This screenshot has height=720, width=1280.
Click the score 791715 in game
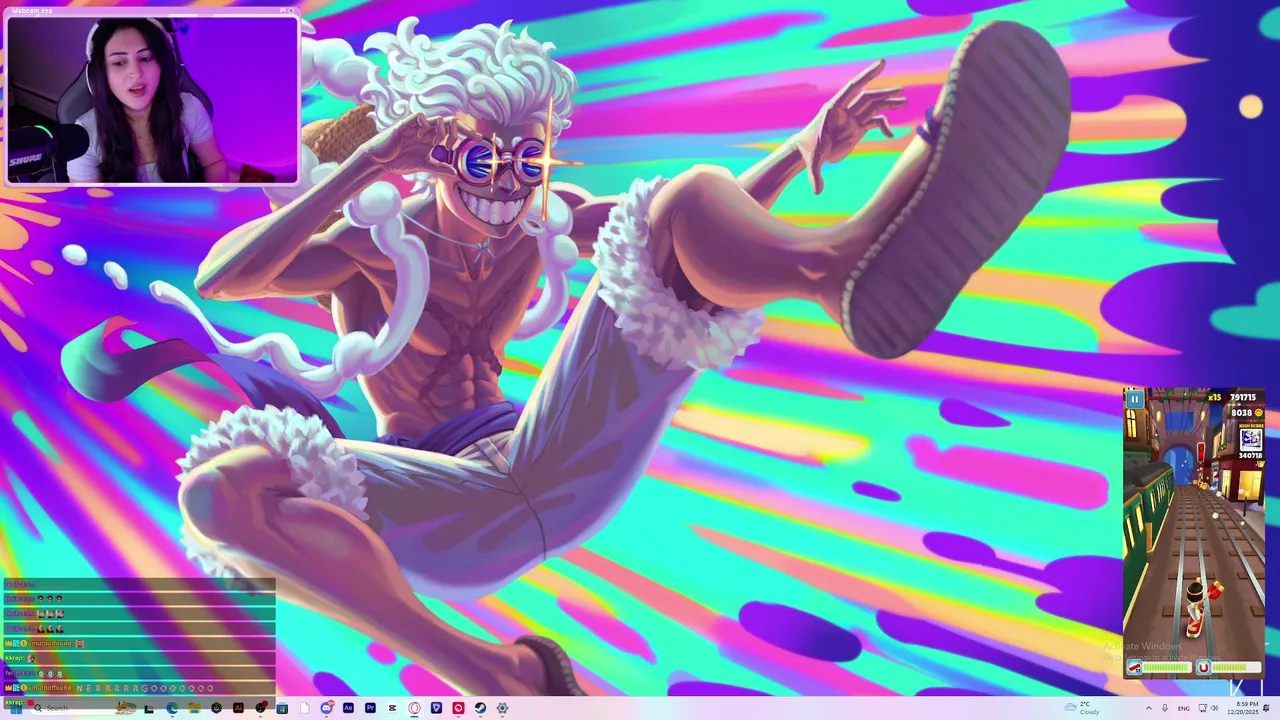[x=1243, y=397]
